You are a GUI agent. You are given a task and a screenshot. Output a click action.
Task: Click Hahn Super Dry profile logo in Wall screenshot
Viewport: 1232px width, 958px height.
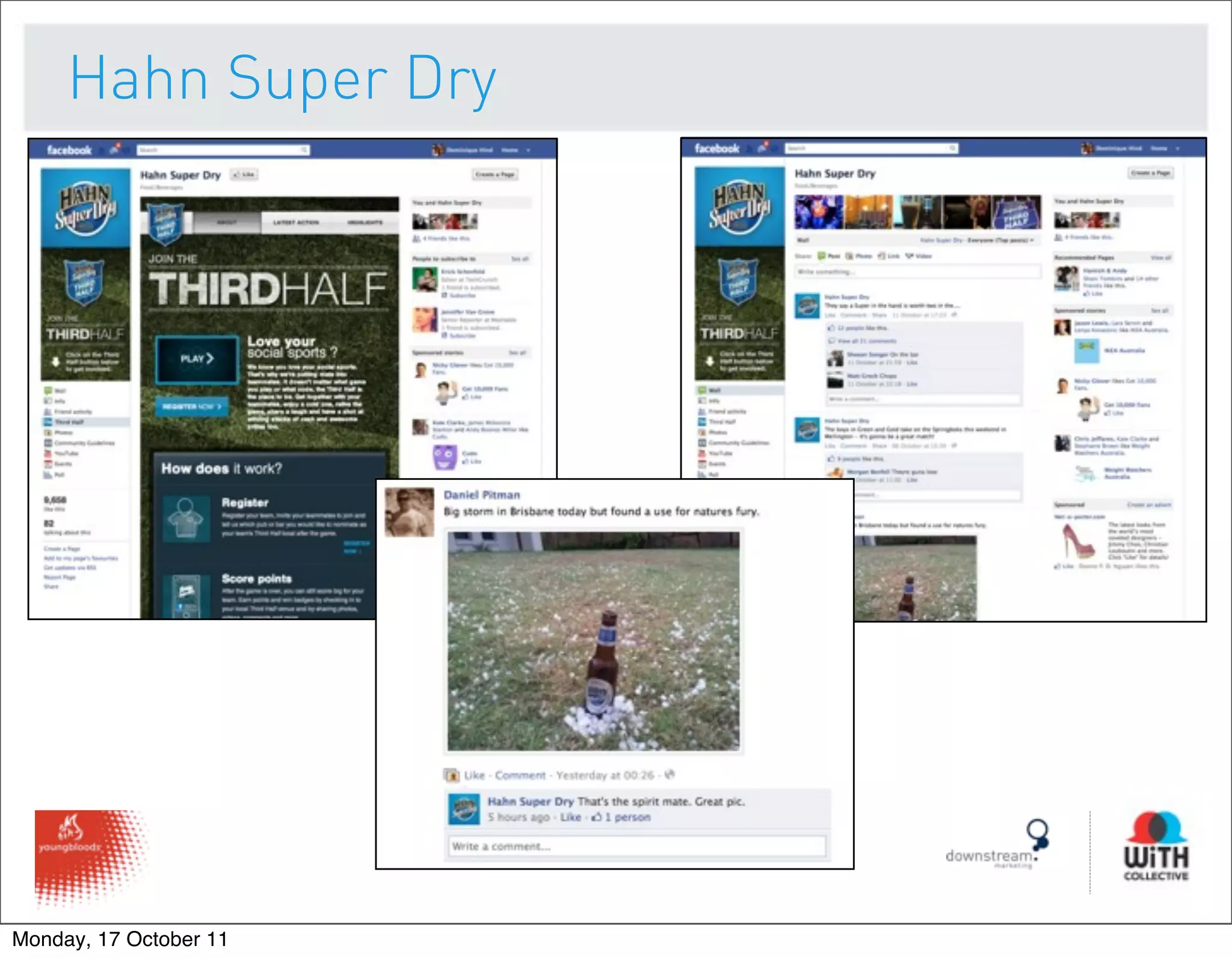(739, 207)
